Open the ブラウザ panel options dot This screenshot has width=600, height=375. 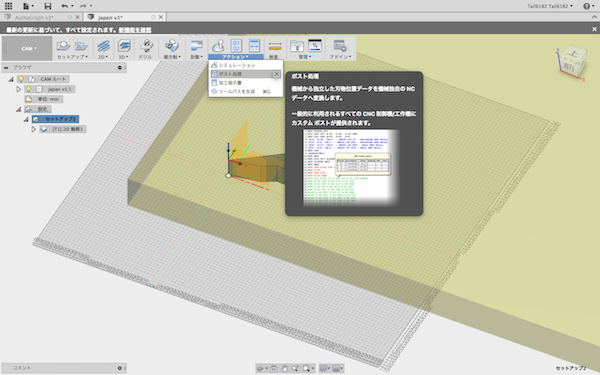pos(120,67)
